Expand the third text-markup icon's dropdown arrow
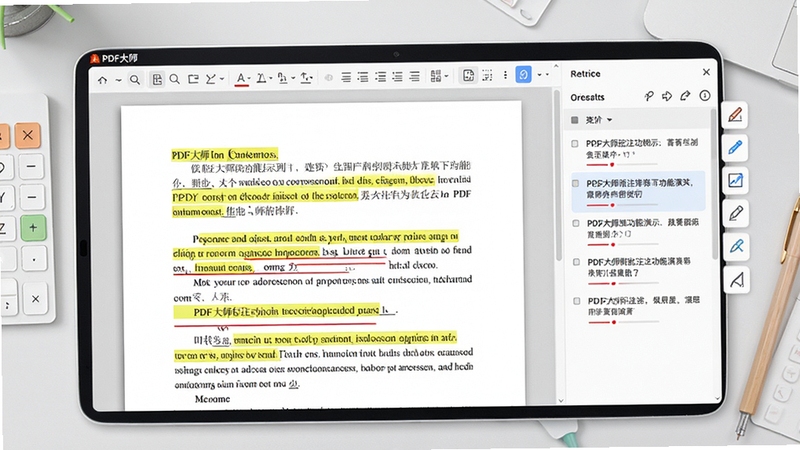Screen dimensions: 800x450 tap(293, 79)
